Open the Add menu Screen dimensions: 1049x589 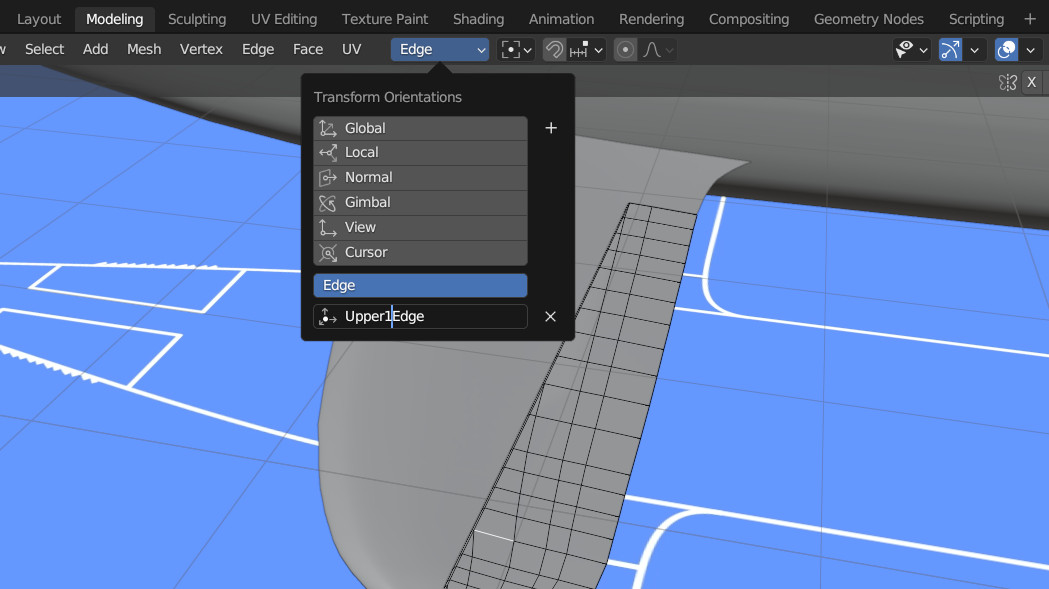[x=95, y=49]
